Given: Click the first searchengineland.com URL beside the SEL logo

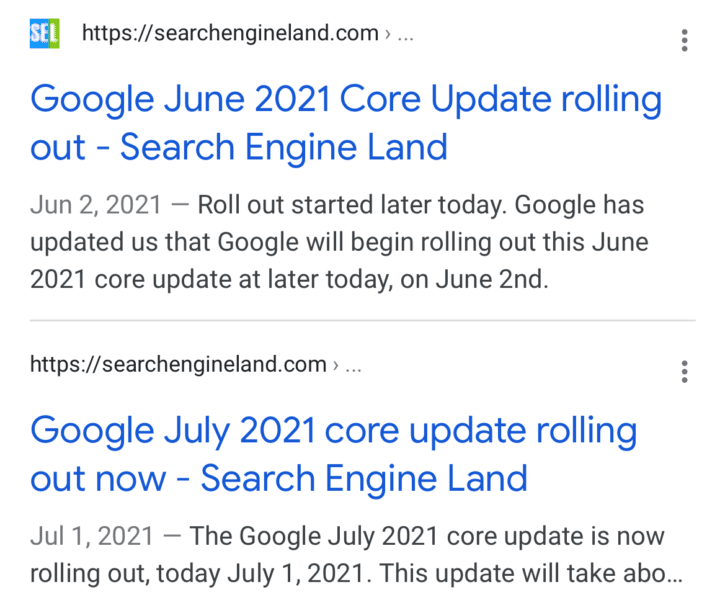Looking at the screenshot, I should click(x=230, y=33).
